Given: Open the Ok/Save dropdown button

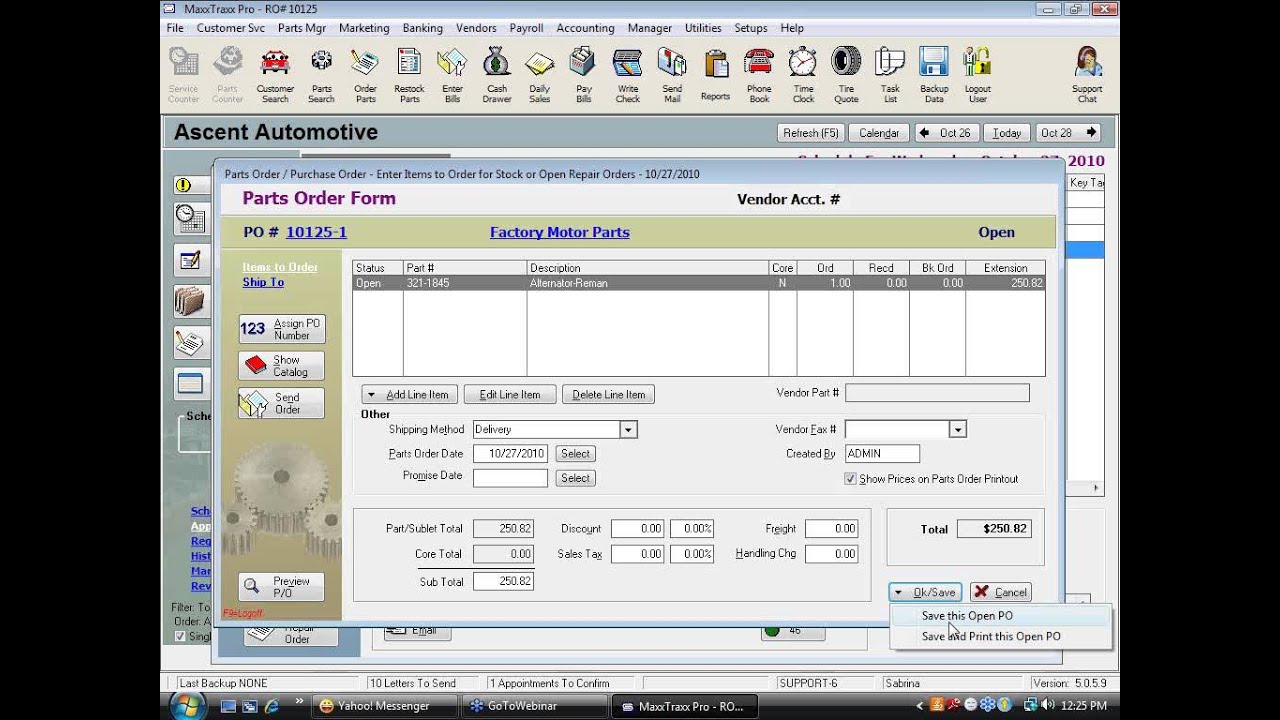Looking at the screenshot, I should [926, 592].
